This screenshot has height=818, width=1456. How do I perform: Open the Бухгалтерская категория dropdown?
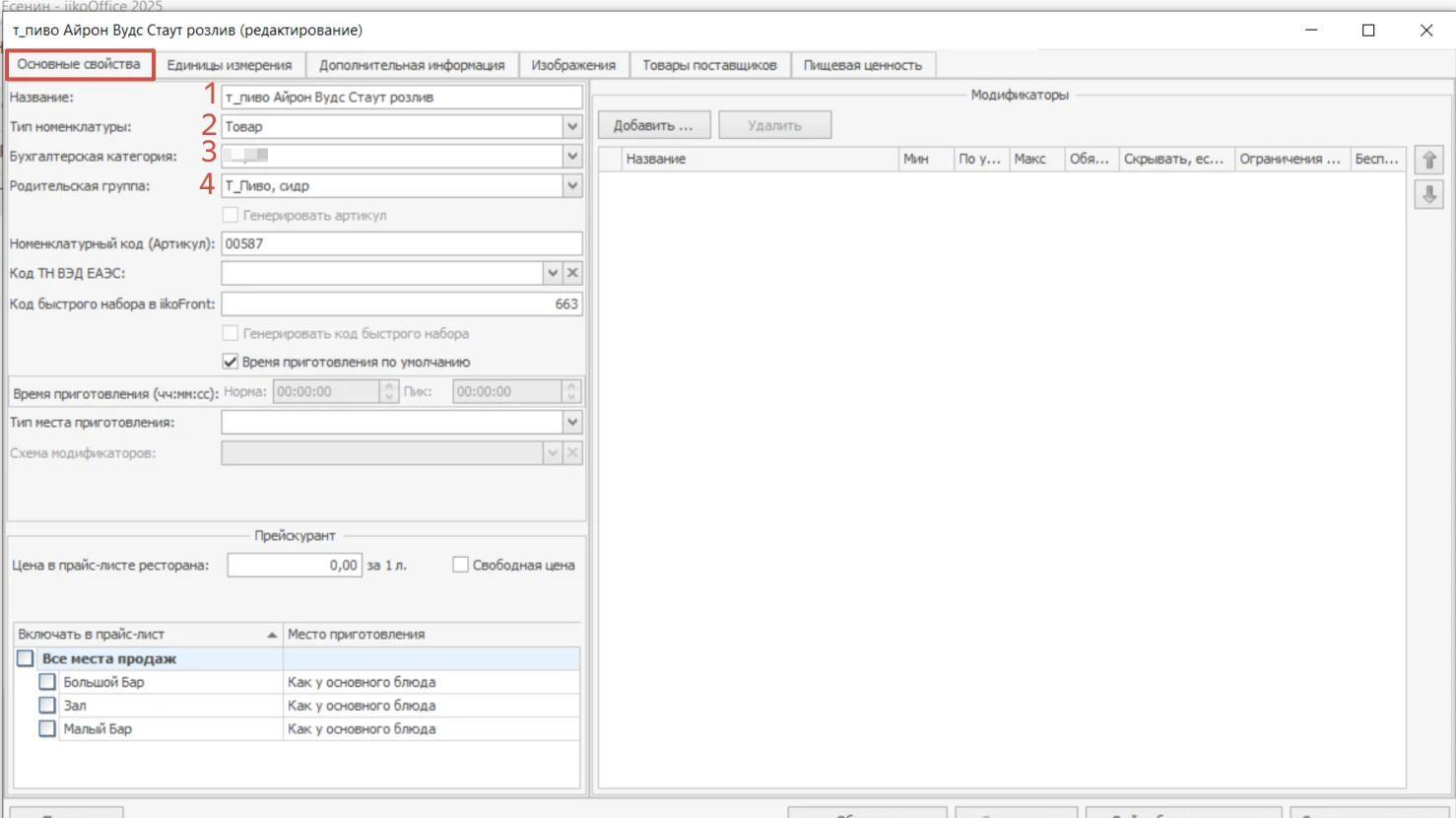(572, 156)
